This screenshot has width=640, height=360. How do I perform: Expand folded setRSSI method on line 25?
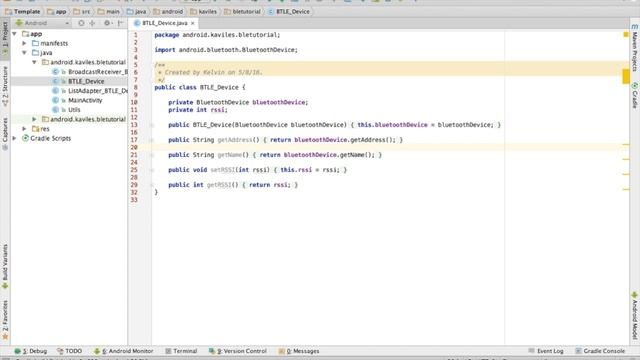152,170
